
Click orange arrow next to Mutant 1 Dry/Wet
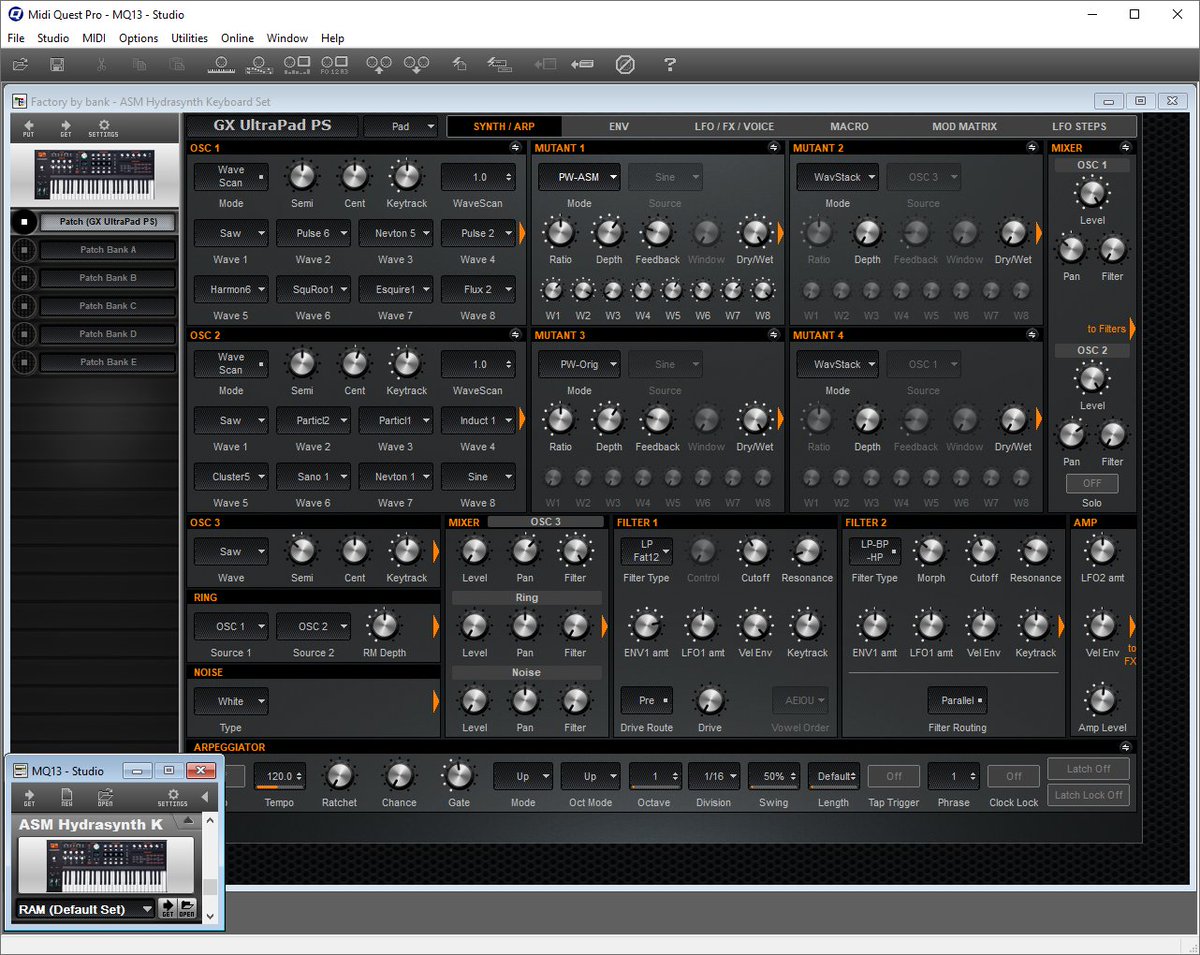[x=780, y=233]
